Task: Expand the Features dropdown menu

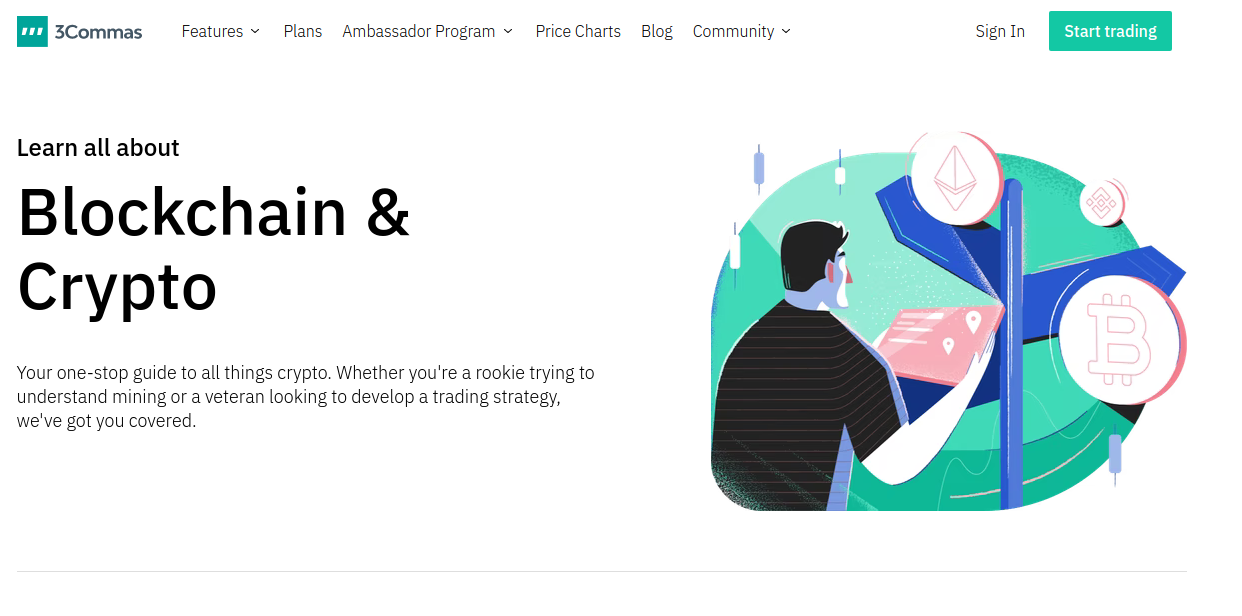Action: (x=220, y=31)
